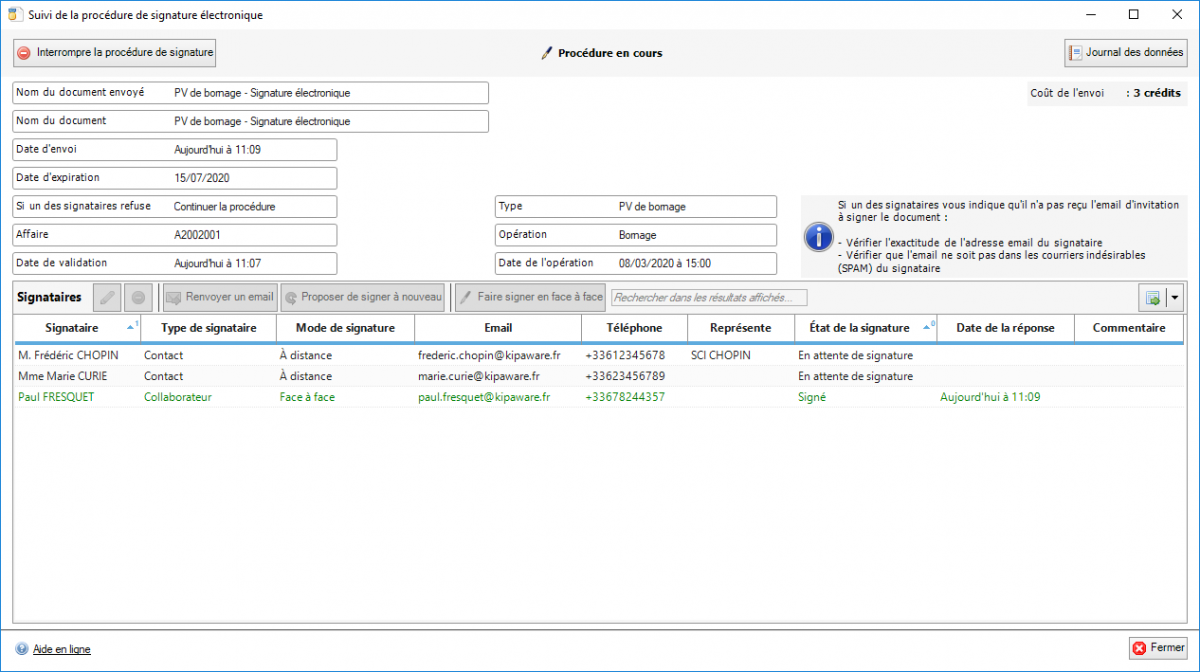Open the Journal des données

click(1125, 52)
